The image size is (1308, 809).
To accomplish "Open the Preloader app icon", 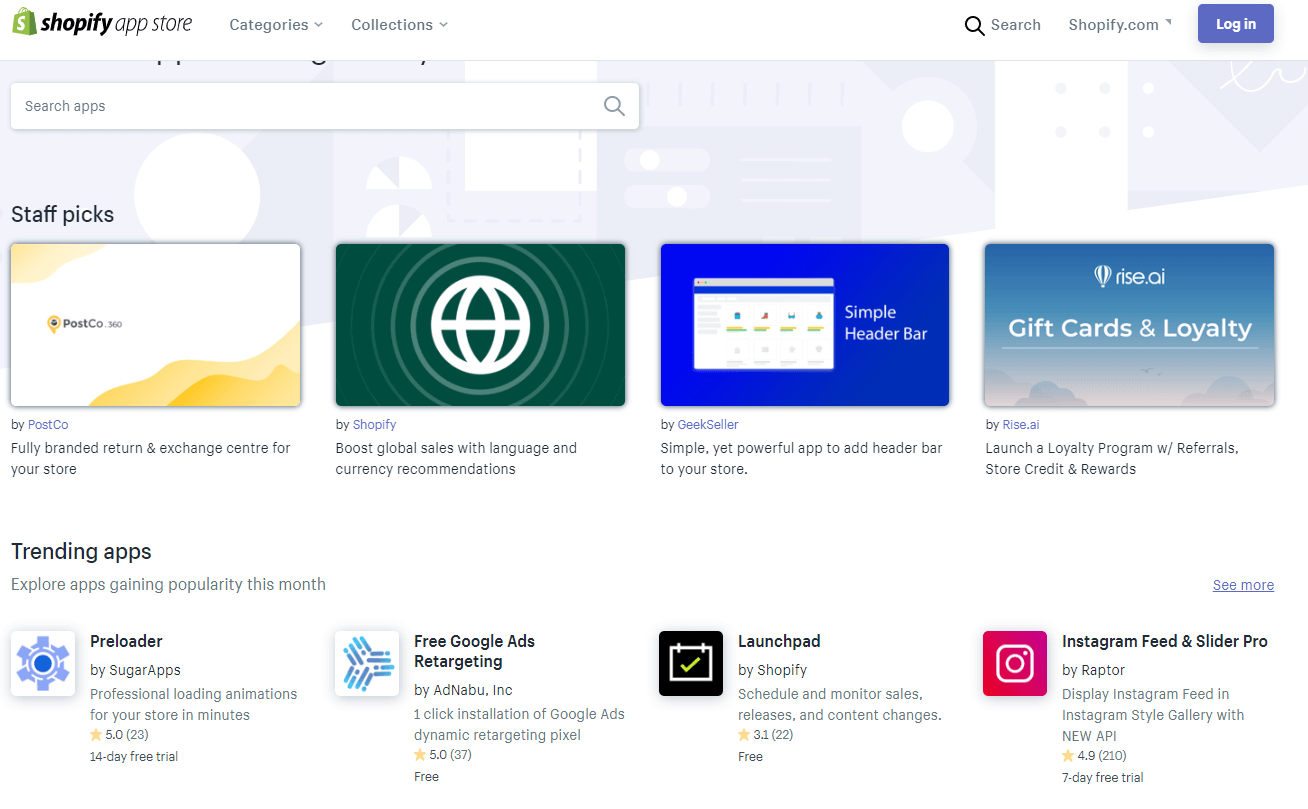I will (43, 663).
